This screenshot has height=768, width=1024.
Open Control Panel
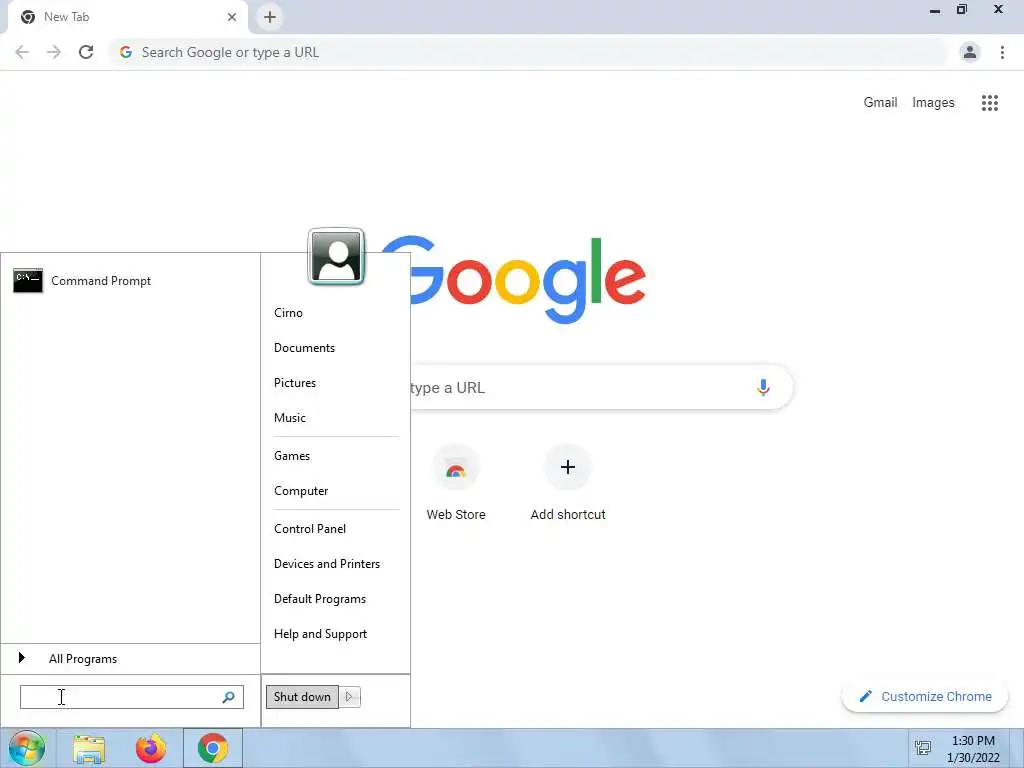coord(310,529)
